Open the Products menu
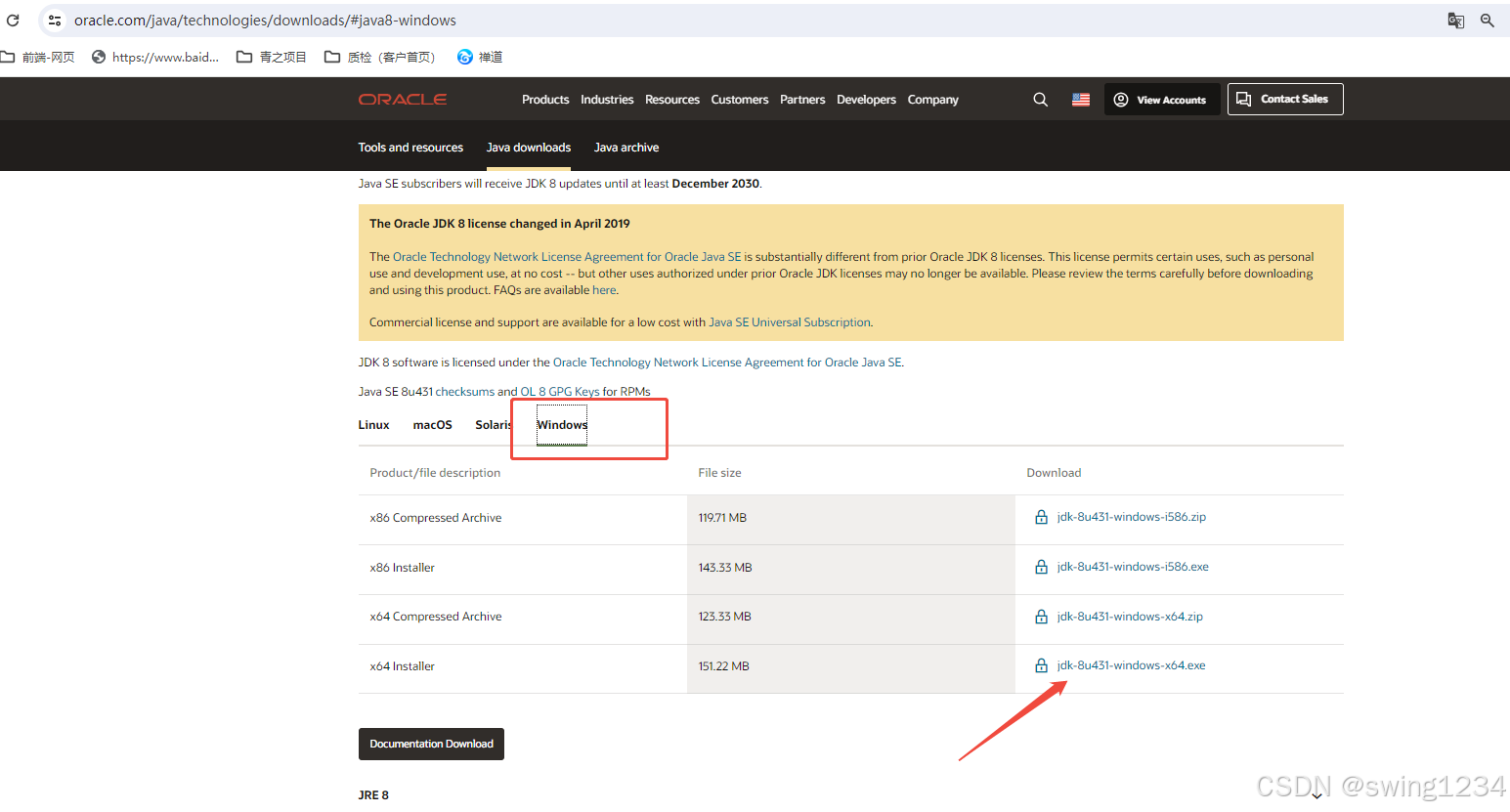 545,100
